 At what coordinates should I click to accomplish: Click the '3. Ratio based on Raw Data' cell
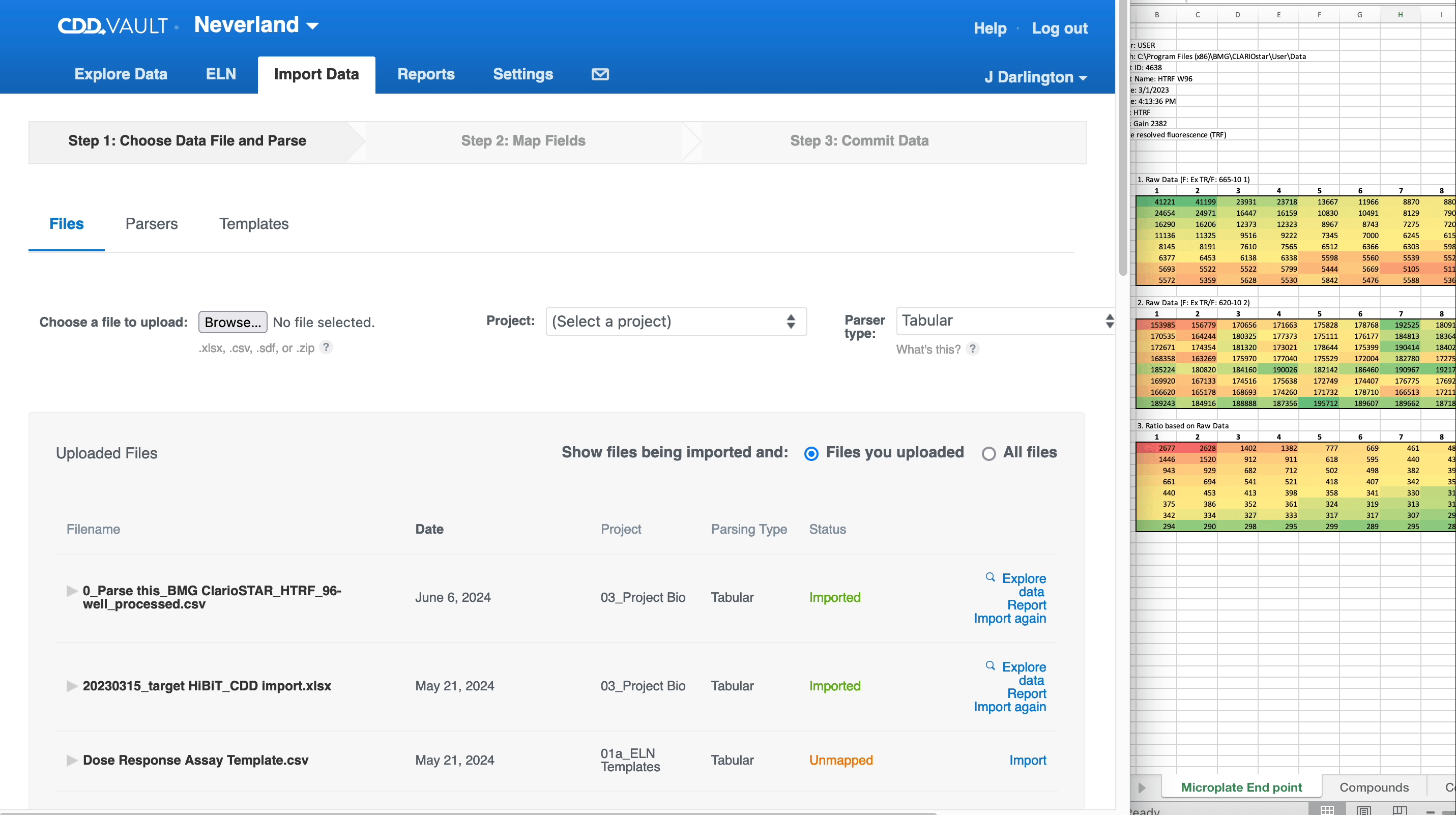point(1182,426)
